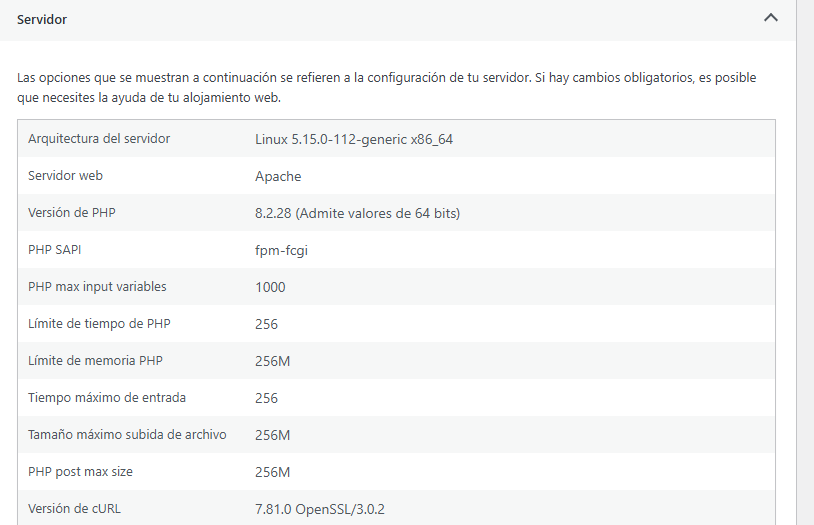The image size is (814, 525).
Task: Click the 8.2.28 PHP version value
Action: coord(357,213)
